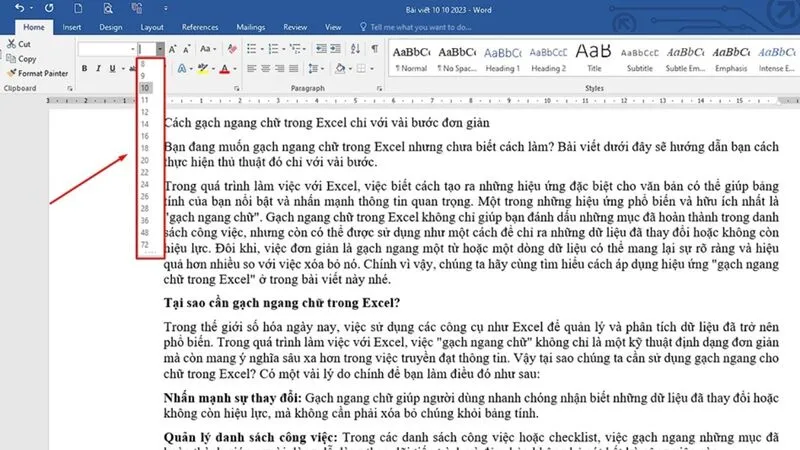
Task: Open Clipboard pane dialog launcher
Action: 70,89
